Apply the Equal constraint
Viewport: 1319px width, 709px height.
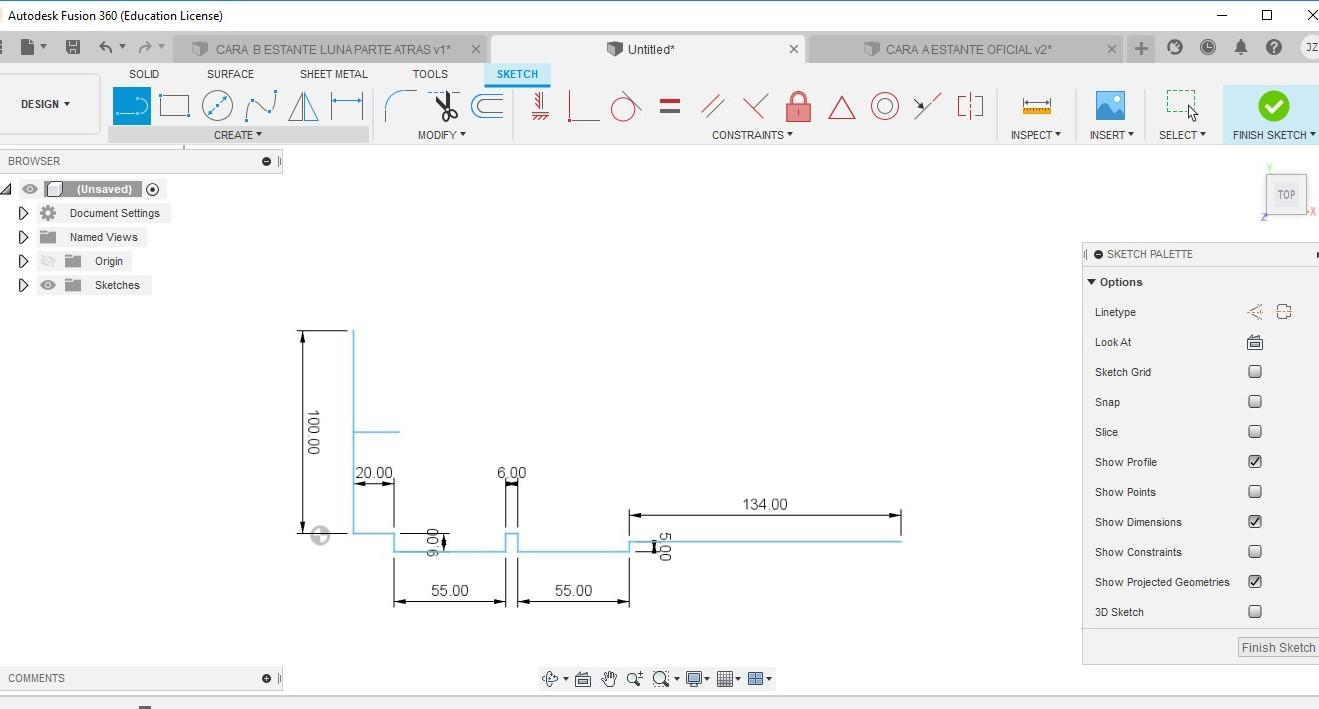(670, 106)
